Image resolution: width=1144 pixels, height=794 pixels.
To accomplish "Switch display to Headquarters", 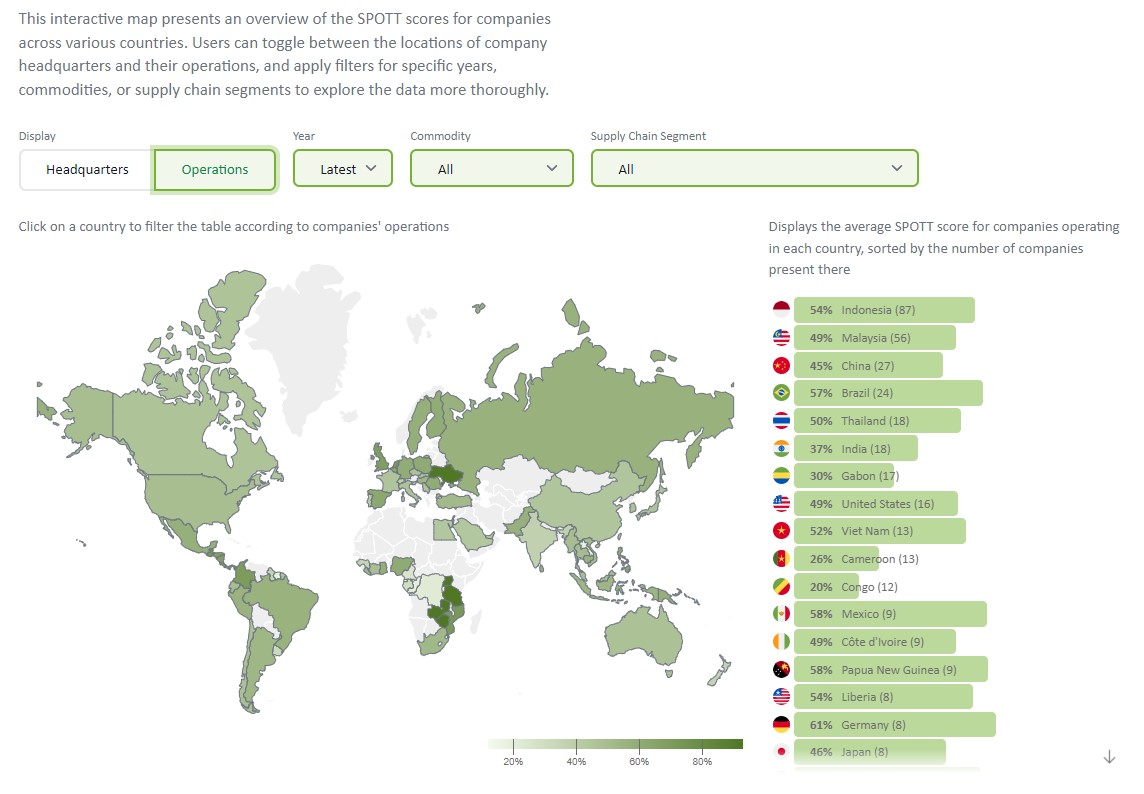I will click(84, 170).
